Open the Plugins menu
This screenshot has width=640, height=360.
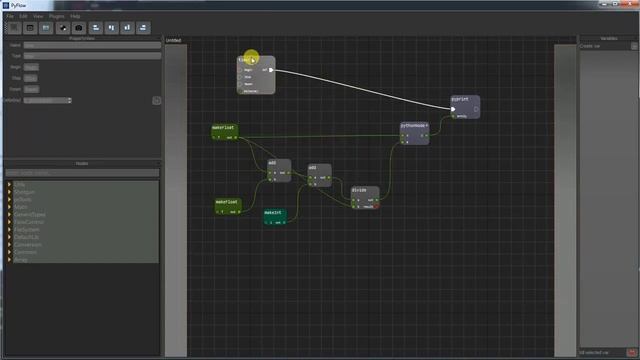(x=56, y=16)
